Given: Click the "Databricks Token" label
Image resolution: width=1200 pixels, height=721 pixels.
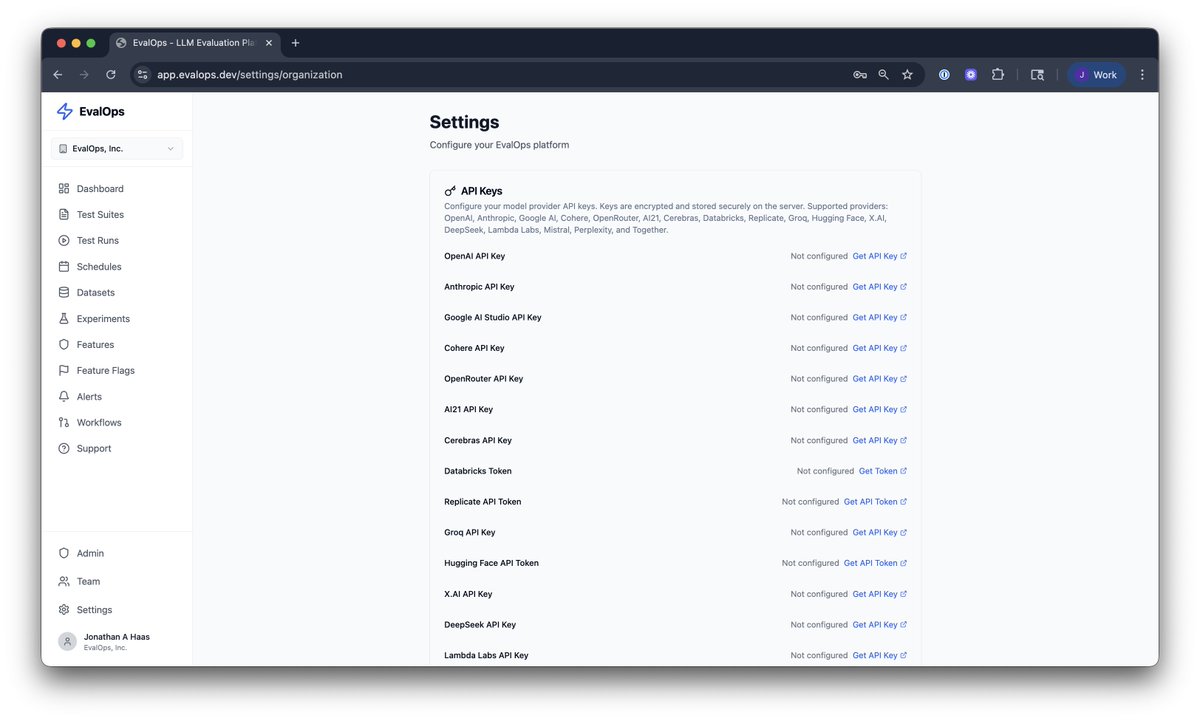Looking at the screenshot, I should (478, 471).
